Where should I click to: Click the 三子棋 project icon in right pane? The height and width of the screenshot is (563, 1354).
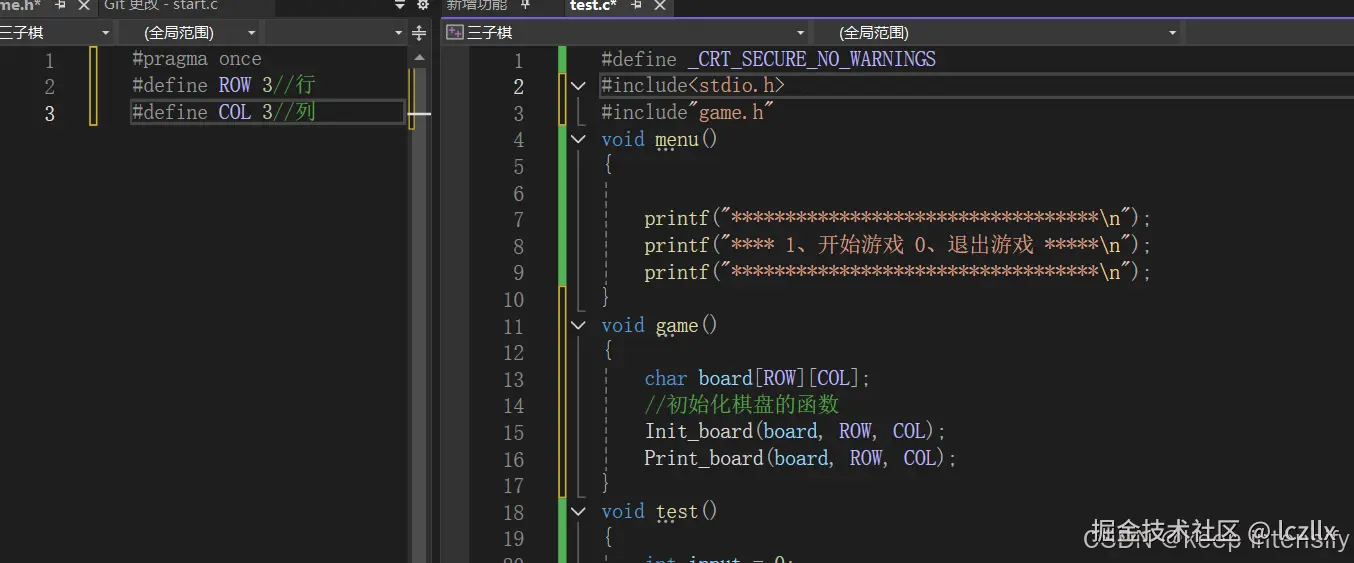point(455,33)
